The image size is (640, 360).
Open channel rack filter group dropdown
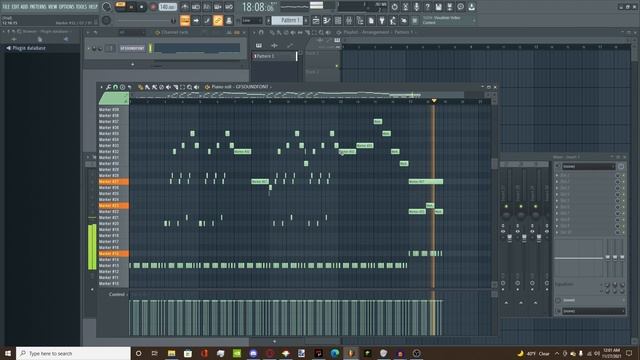131,32
